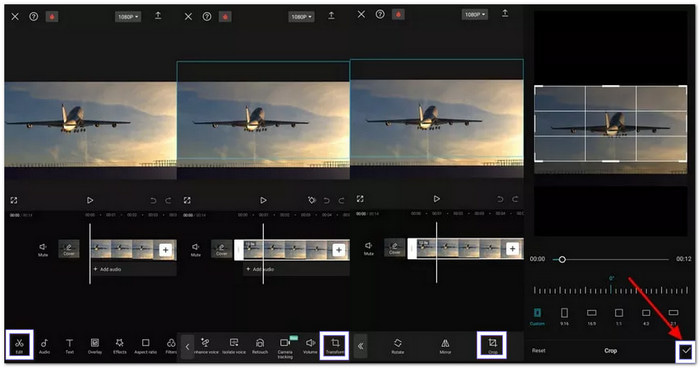Select the 1:1 crop ratio
Image resolution: width=700 pixels, height=368 pixels.
619,316
